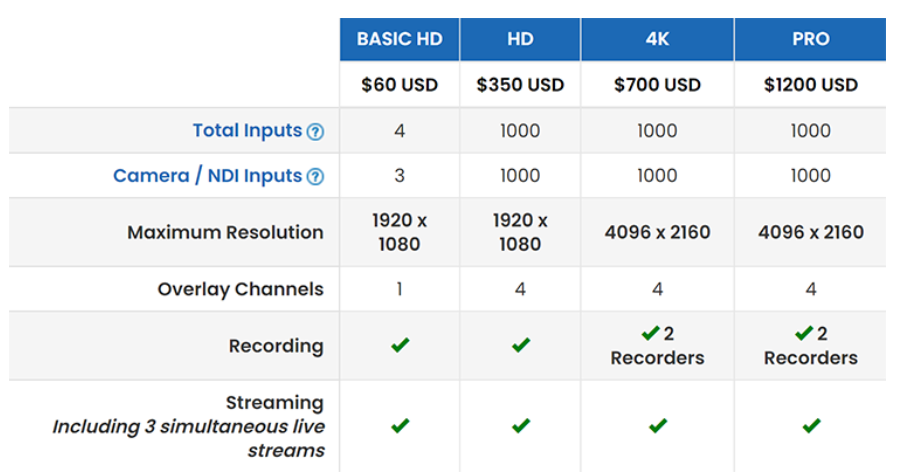Click 2 Recorders text in PRO column
This screenshot has width=915, height=476.
point(811,345)
